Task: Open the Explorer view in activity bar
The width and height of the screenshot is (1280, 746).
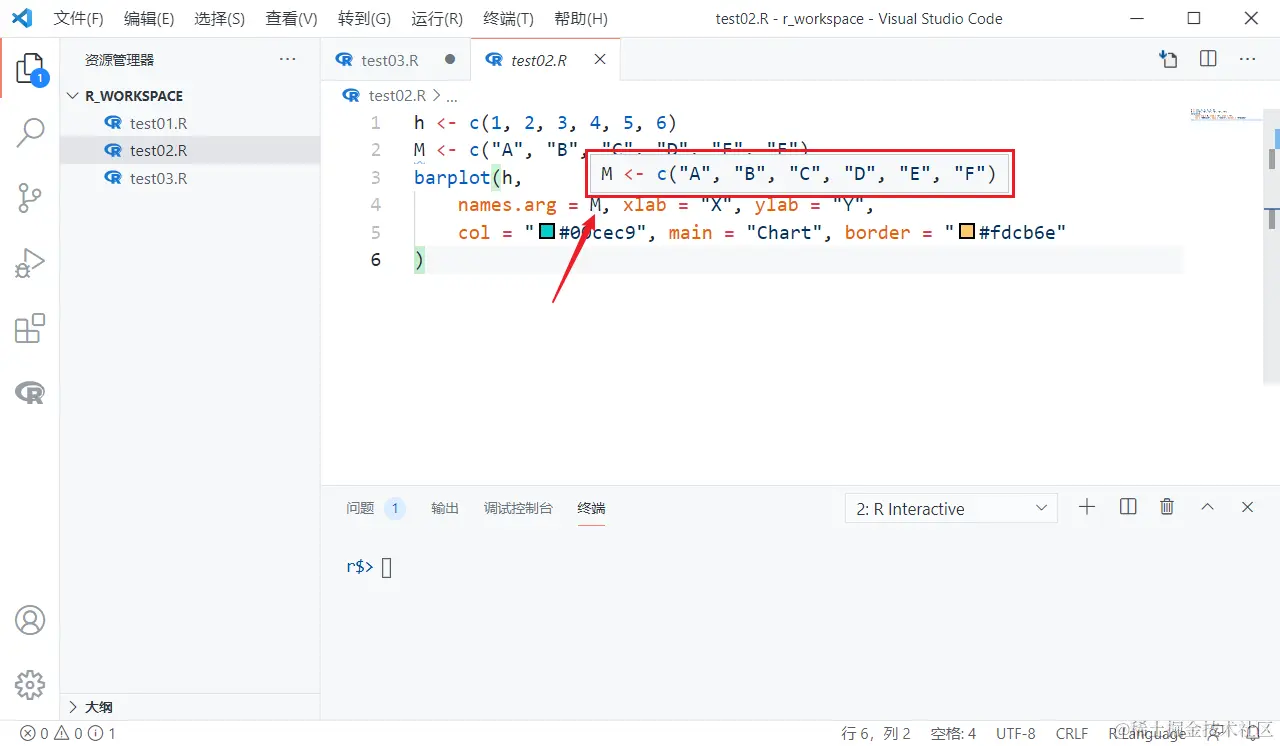Action: click(30, 70)
